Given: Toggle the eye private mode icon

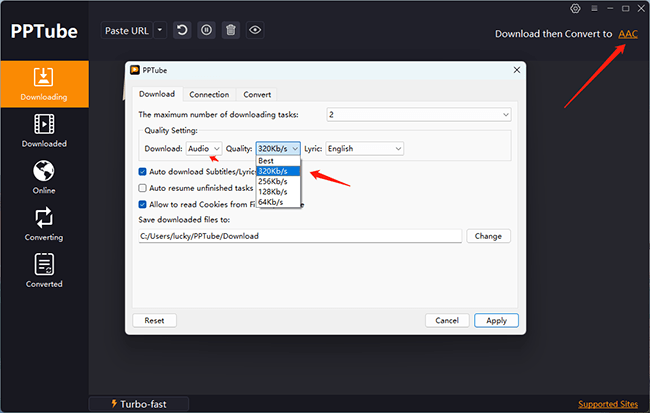Looking at the screenshot, I should click(255, 30).
